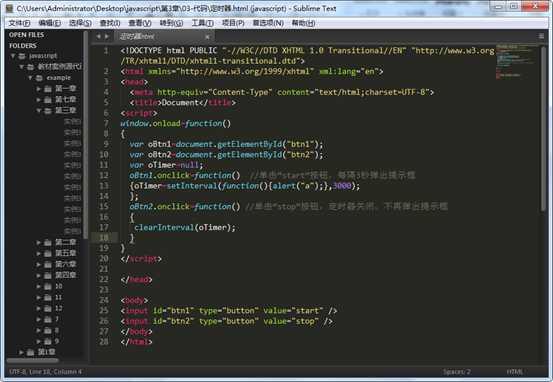Open the 文件(F) menu

click(x=19, y=23)
